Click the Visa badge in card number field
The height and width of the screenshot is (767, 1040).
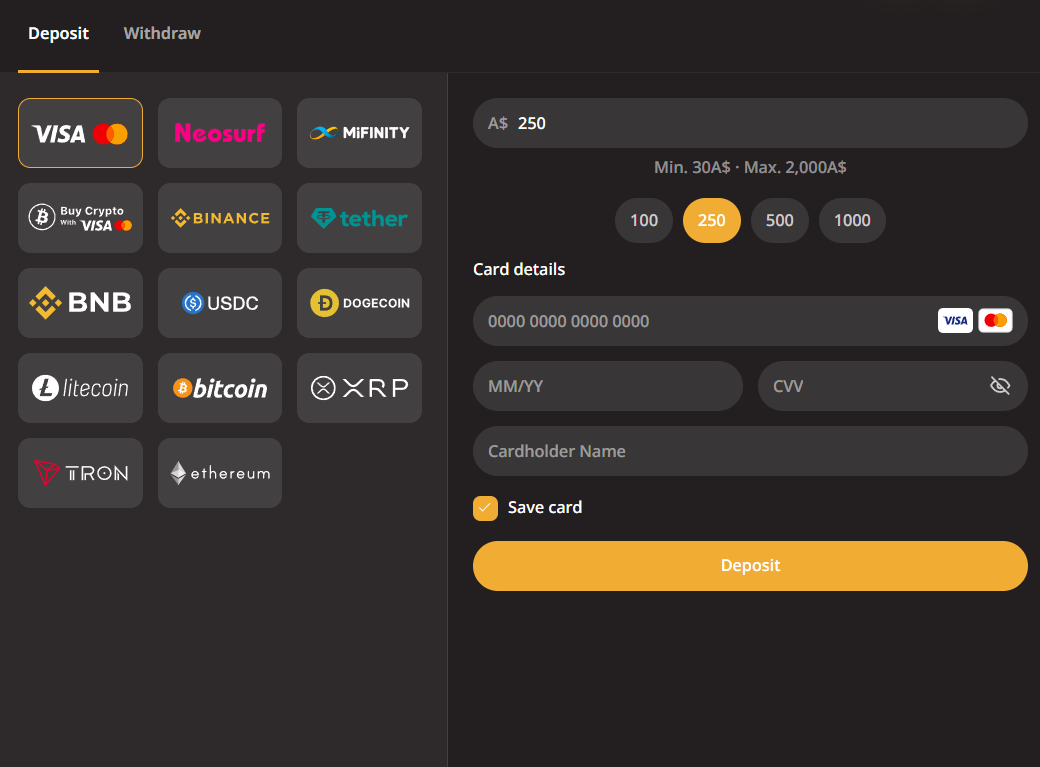coord(955,320)
